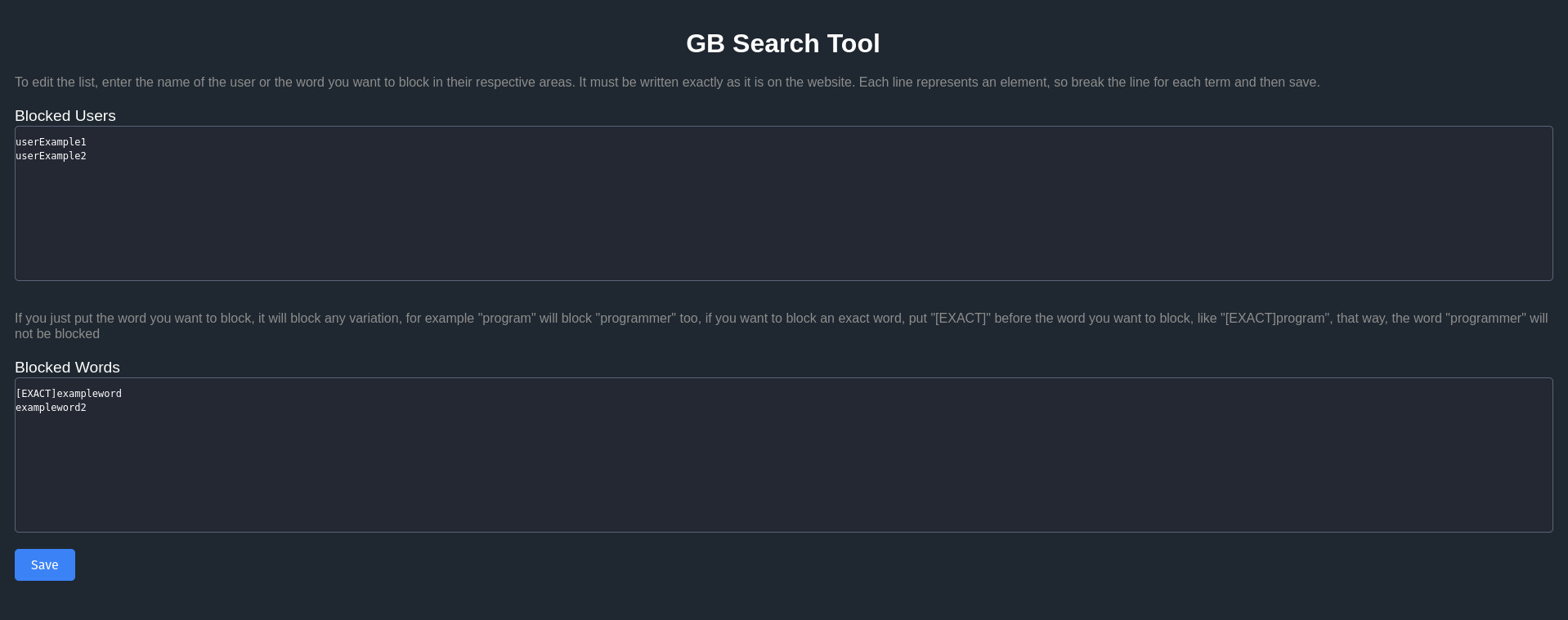Click the GB Search Tool title

(x=782, y=43)
